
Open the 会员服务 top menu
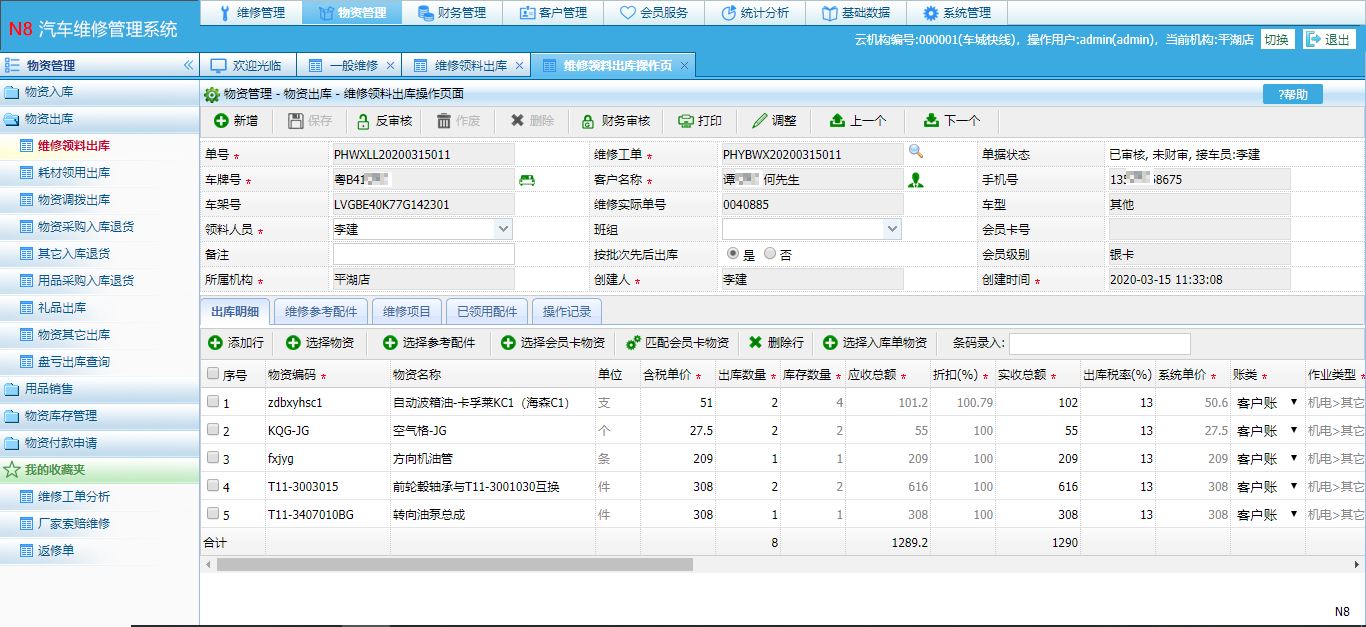pos(654,13)
